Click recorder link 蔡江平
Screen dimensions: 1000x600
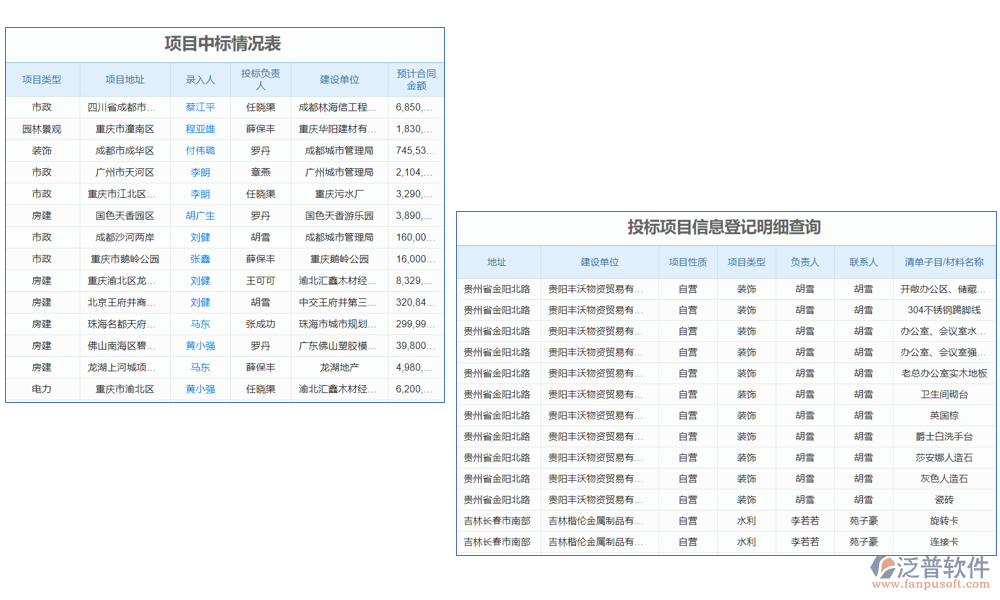pos(198,107)
